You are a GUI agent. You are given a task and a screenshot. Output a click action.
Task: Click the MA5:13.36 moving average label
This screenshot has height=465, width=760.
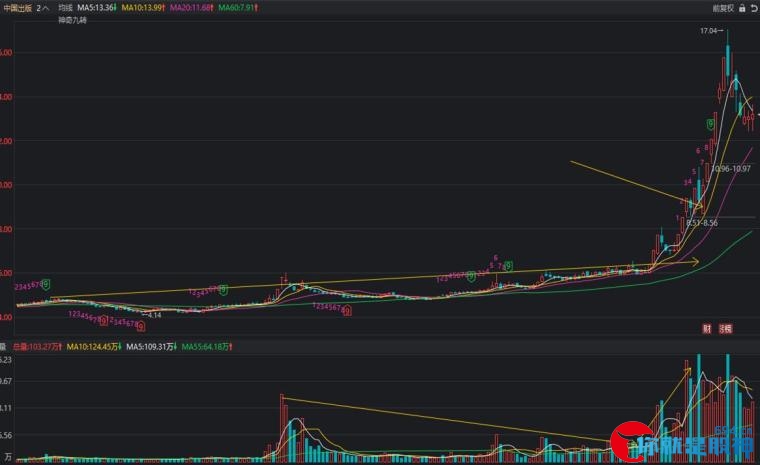96,8
